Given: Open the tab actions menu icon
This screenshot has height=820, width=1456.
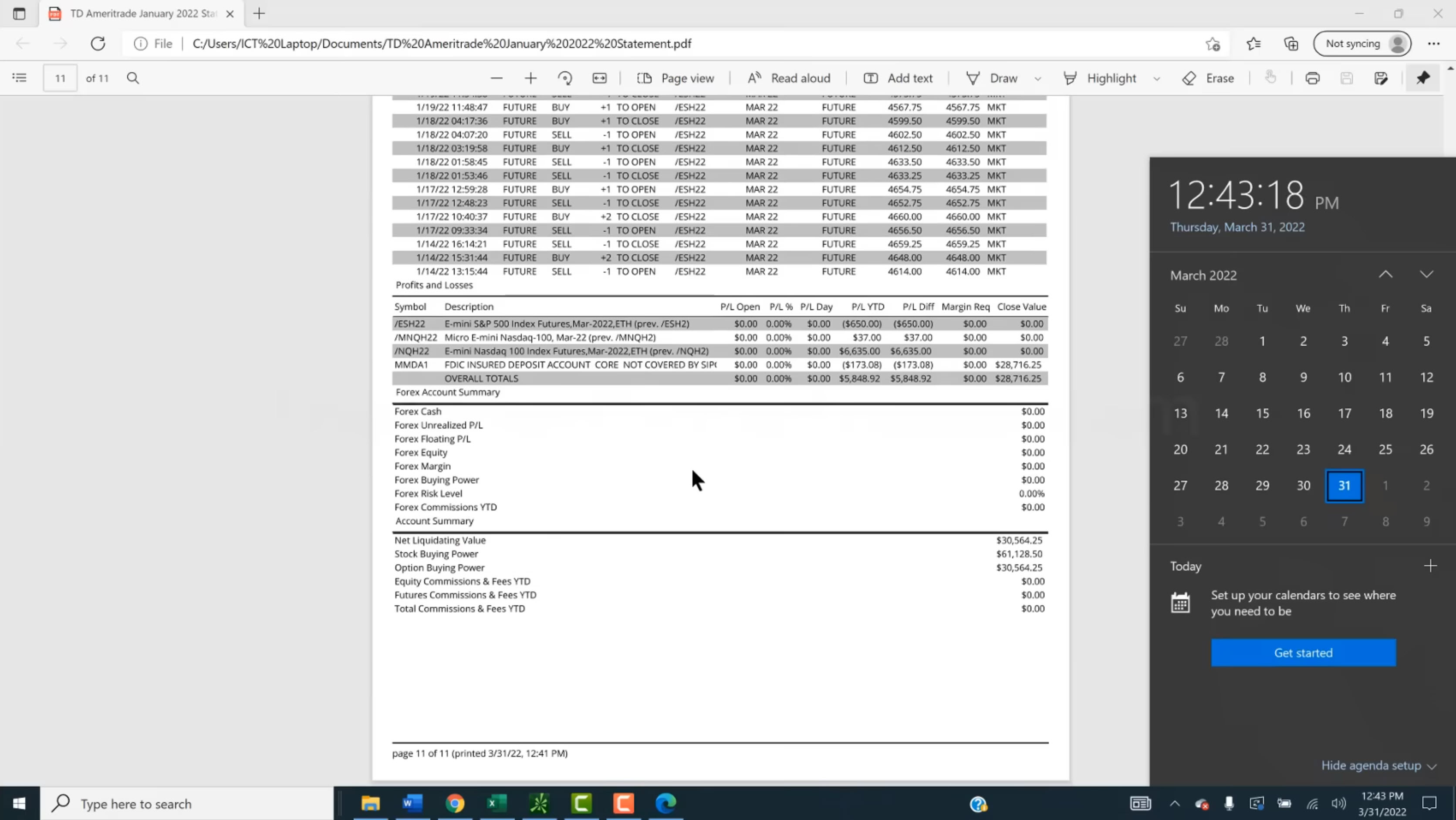Looking at the screenshot, I should [19, 13].
